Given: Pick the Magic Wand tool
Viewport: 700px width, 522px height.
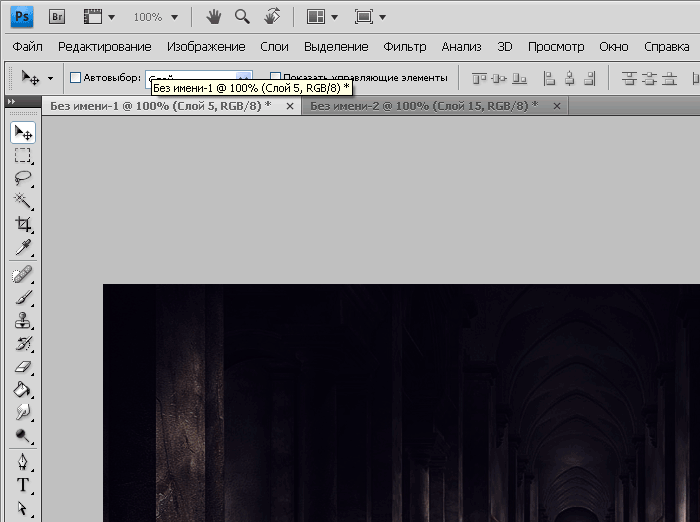Looking at the screenshot, I should click(x=22, y=201).
